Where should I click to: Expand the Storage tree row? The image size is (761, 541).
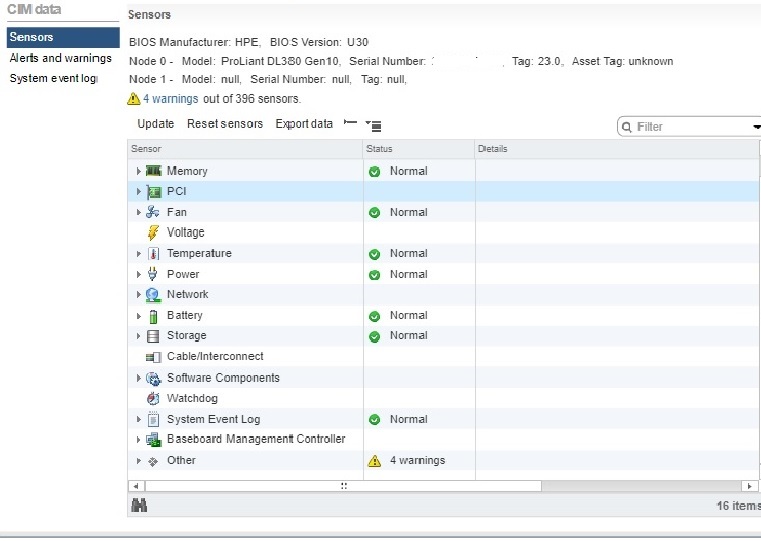pos(139,337)
